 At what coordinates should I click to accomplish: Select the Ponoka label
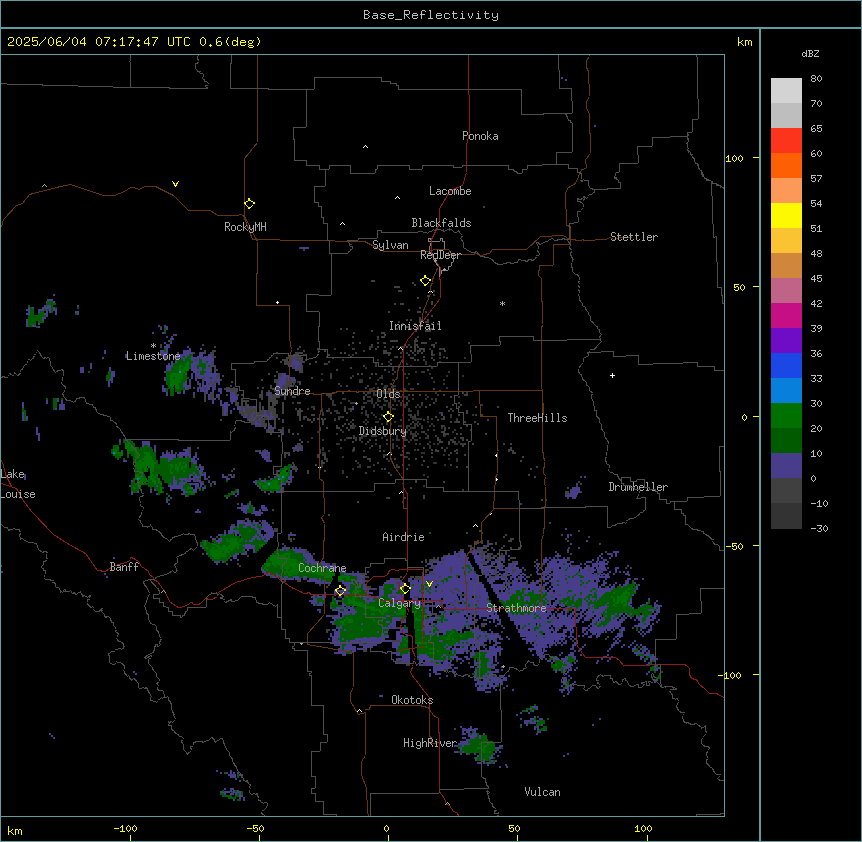(480, 136)
